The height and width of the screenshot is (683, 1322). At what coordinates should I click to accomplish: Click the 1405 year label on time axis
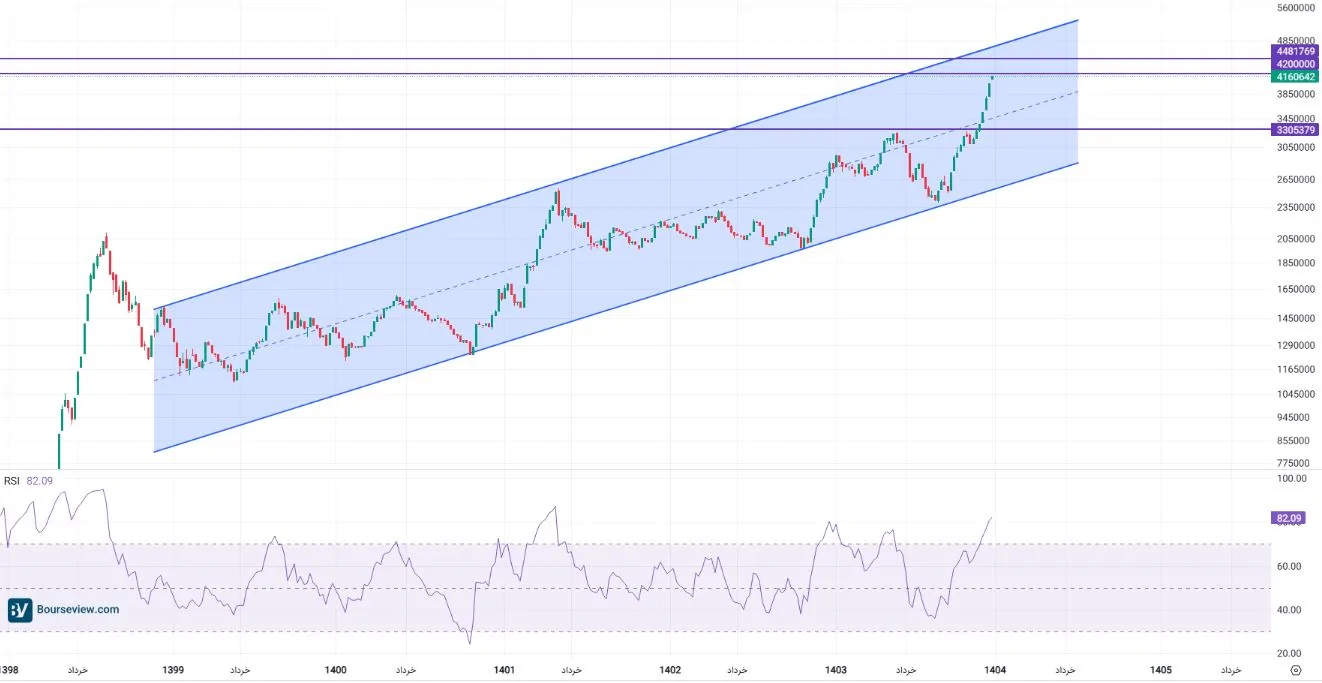coord(1161,670)
